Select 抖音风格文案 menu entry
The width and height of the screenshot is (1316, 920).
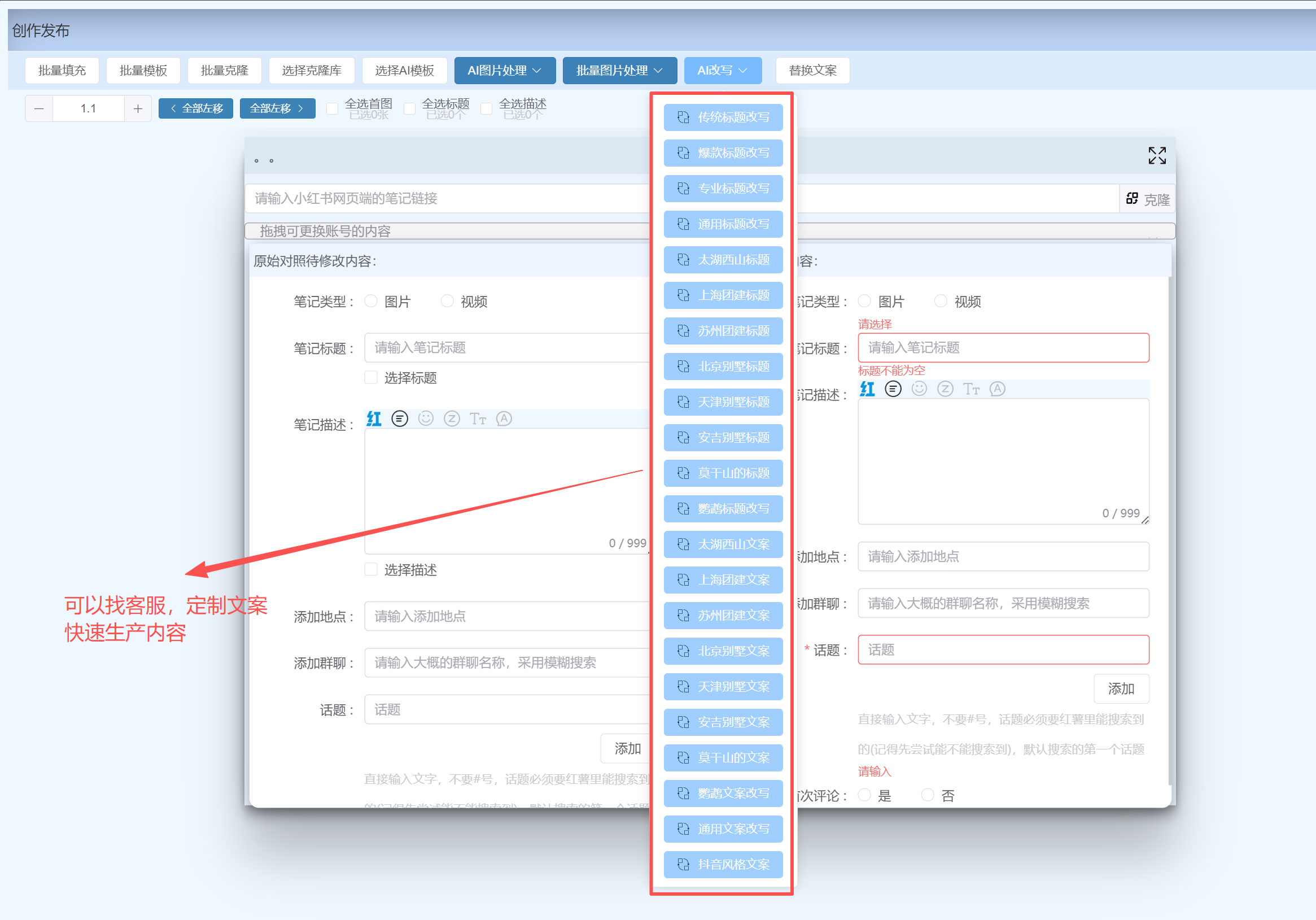pyautogui.click(x=723, y=864)
